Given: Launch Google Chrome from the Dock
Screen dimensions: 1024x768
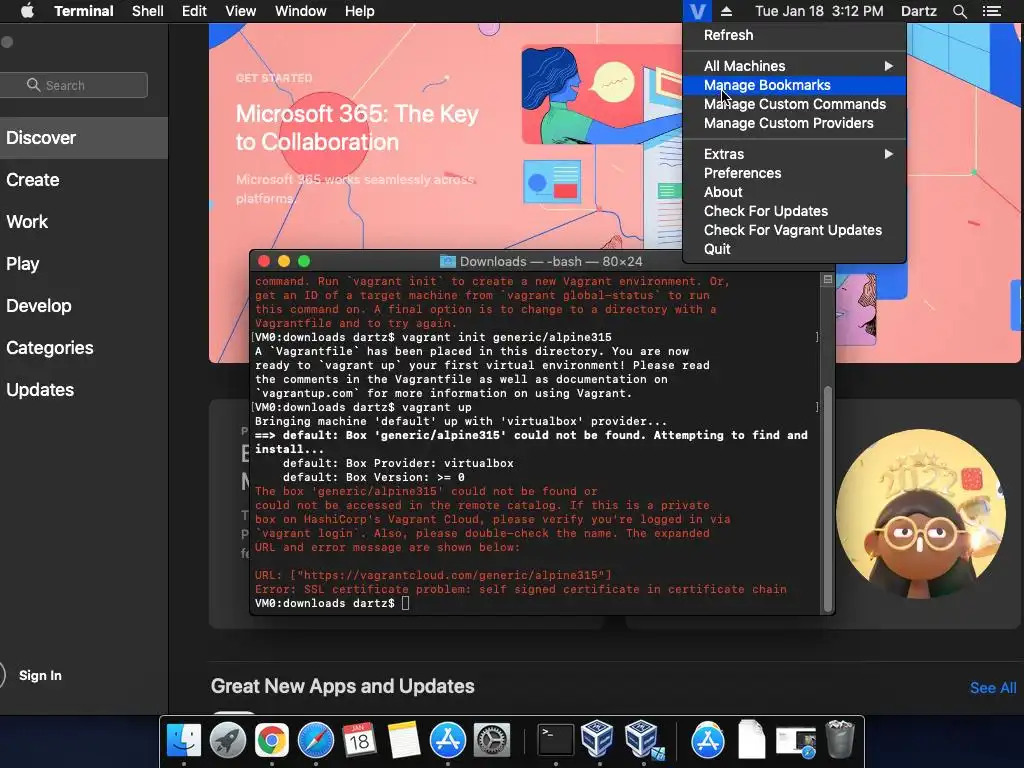Looking at the screenshot, I should click(x=272, y=741).
